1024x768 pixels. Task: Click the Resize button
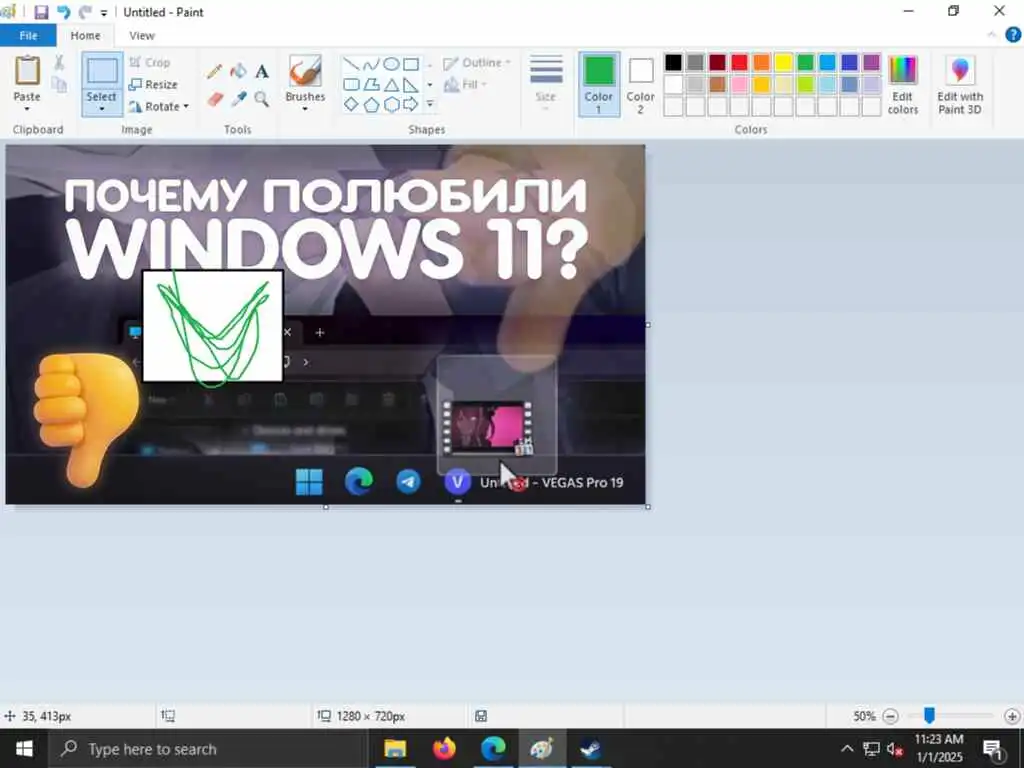click(153, 84)
